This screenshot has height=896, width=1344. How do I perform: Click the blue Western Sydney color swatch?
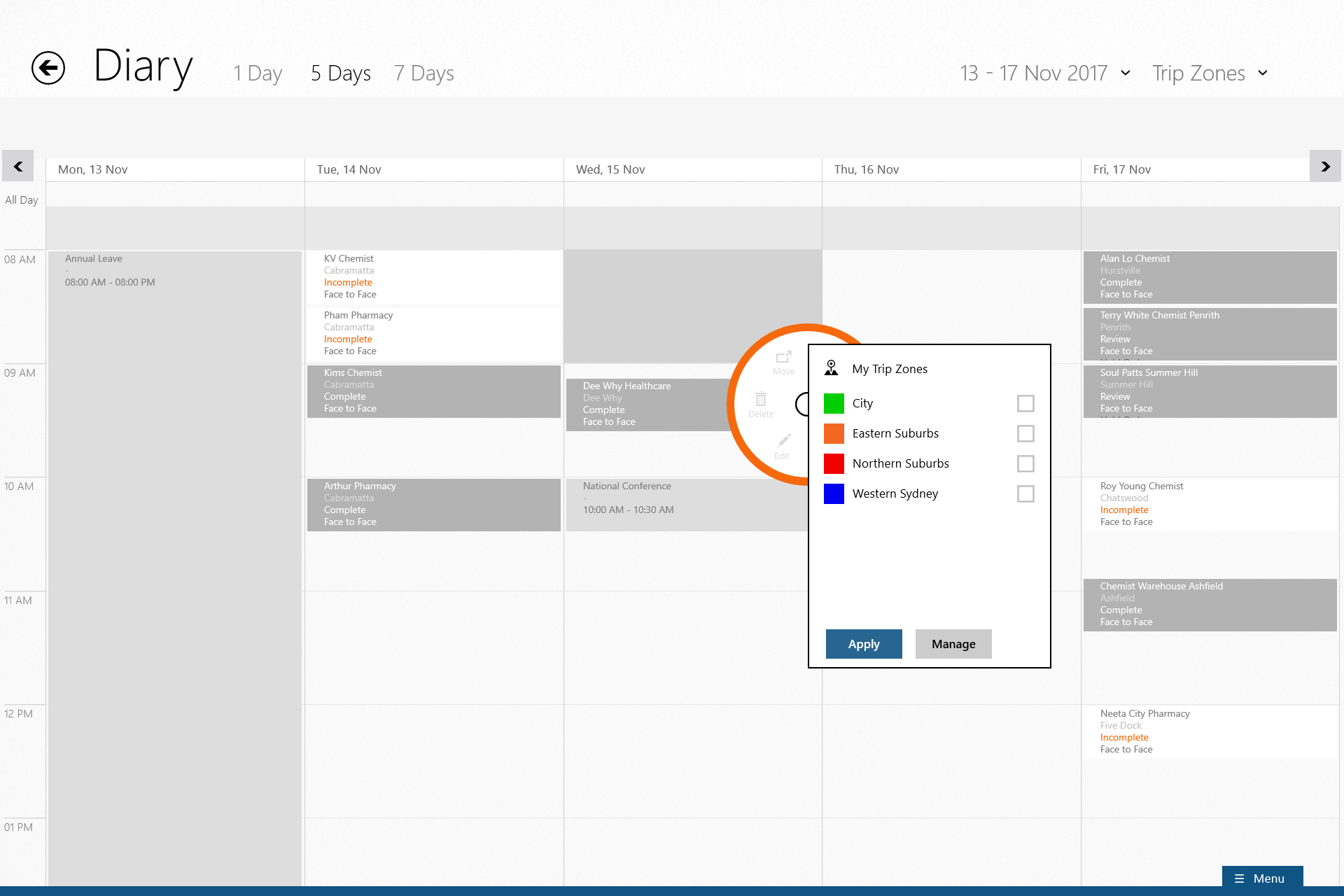(x=834, y=493)
